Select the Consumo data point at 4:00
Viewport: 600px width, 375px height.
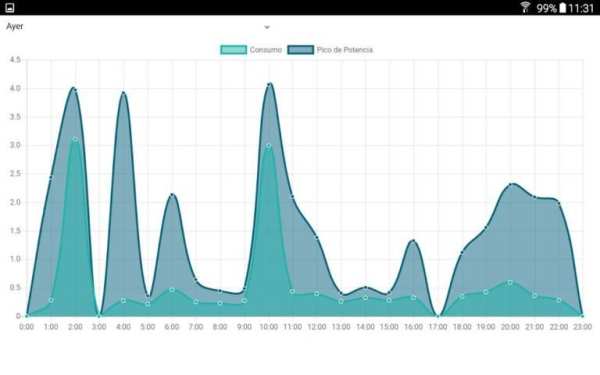tap(123, 300)
